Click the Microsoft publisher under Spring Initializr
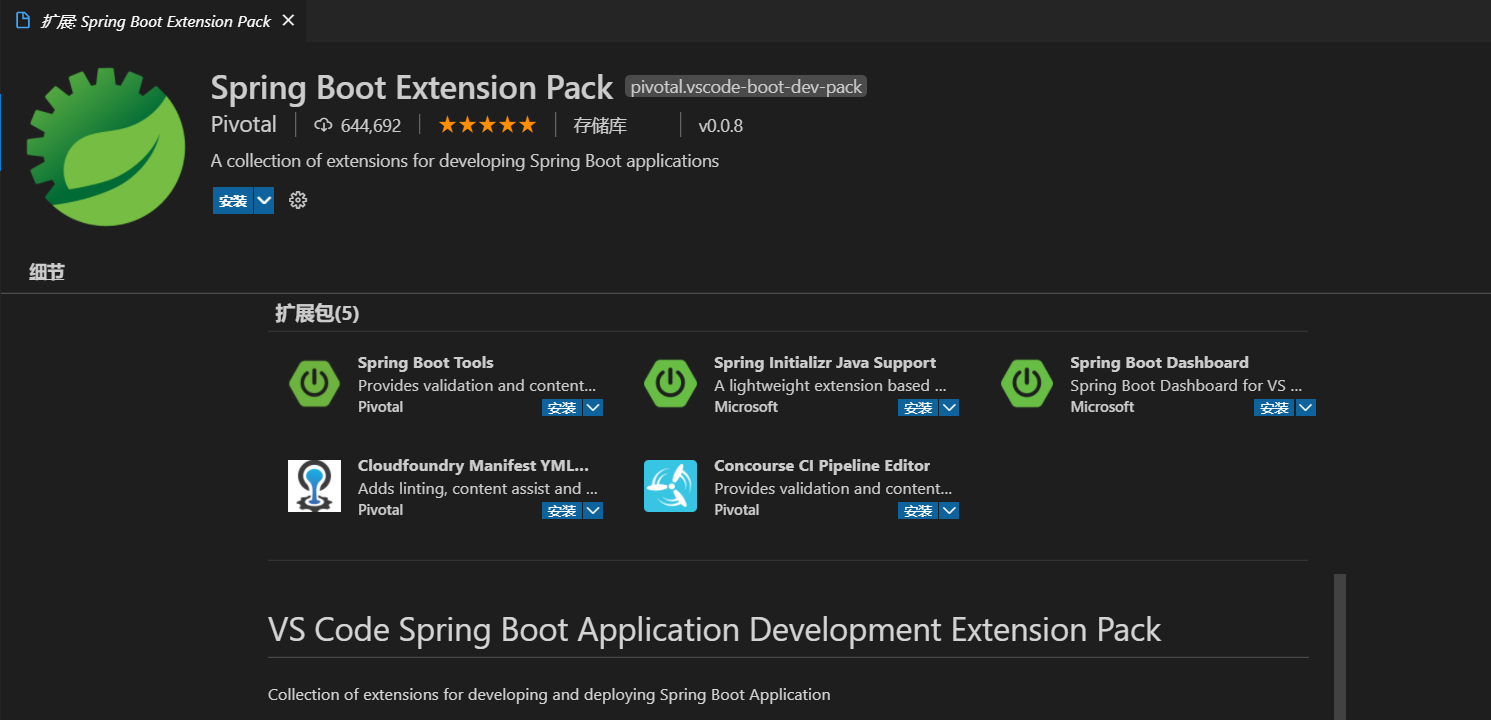 click(x=746, y=407)
